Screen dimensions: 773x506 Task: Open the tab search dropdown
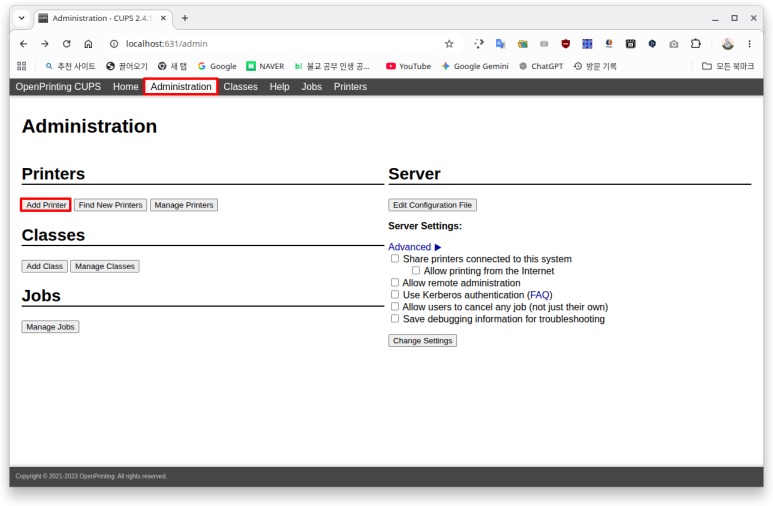click(22, 18)
